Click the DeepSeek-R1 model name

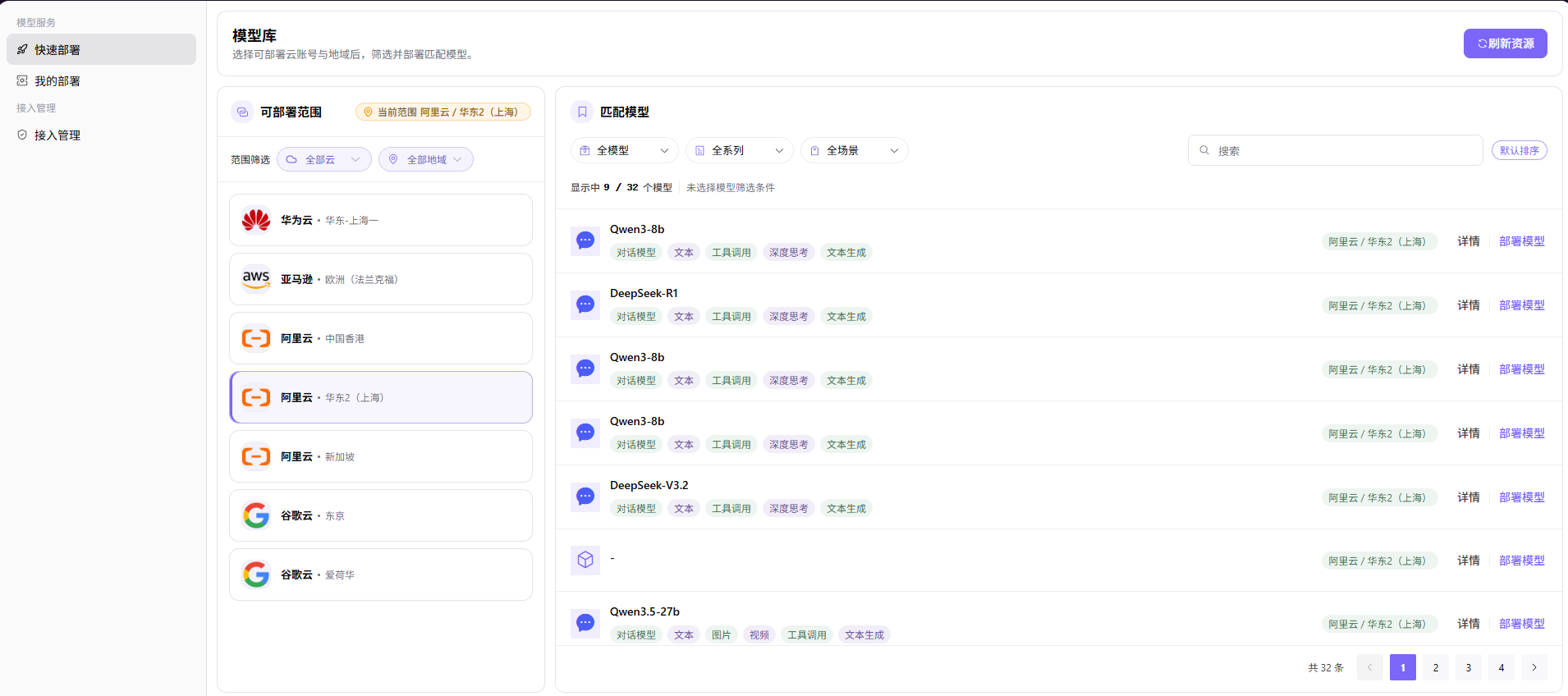click(644, 293)
